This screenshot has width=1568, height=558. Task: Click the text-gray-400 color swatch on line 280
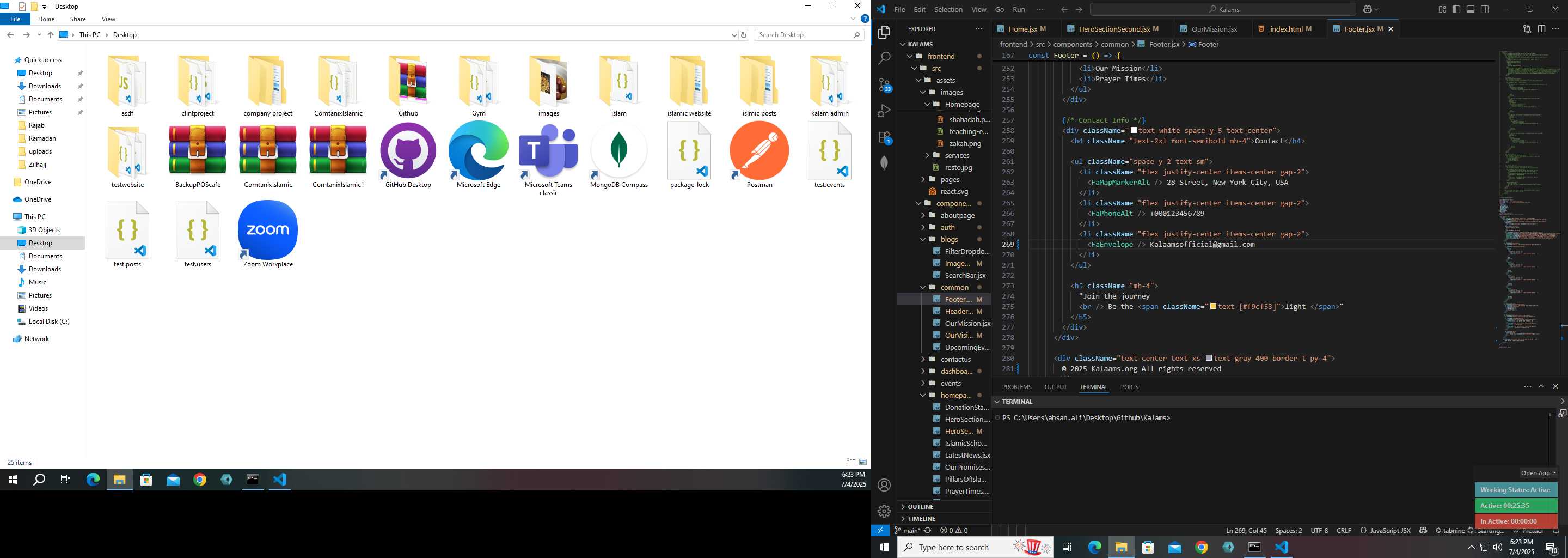click(1208, 358)
